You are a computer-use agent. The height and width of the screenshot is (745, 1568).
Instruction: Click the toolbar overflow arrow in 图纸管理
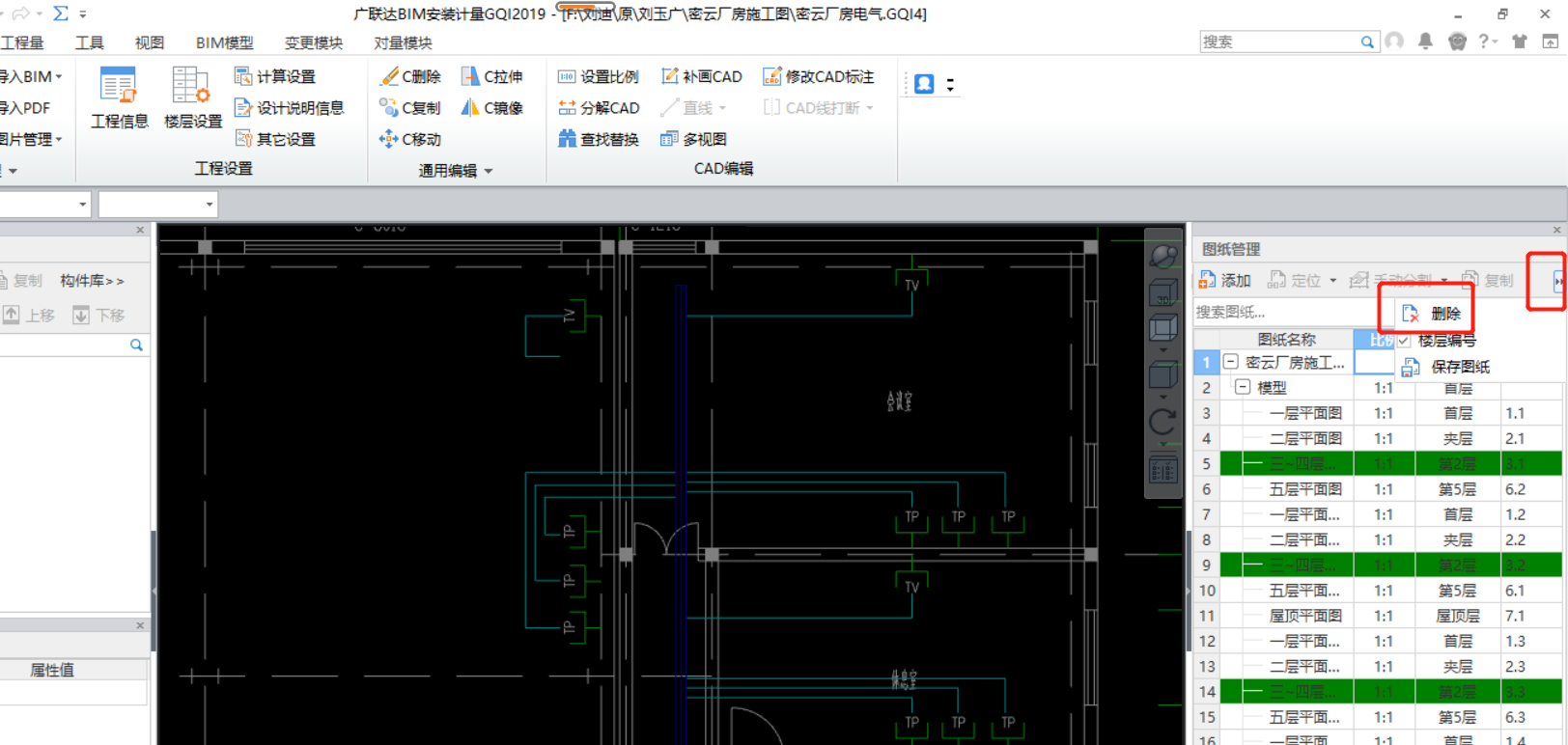(1557, 281)
